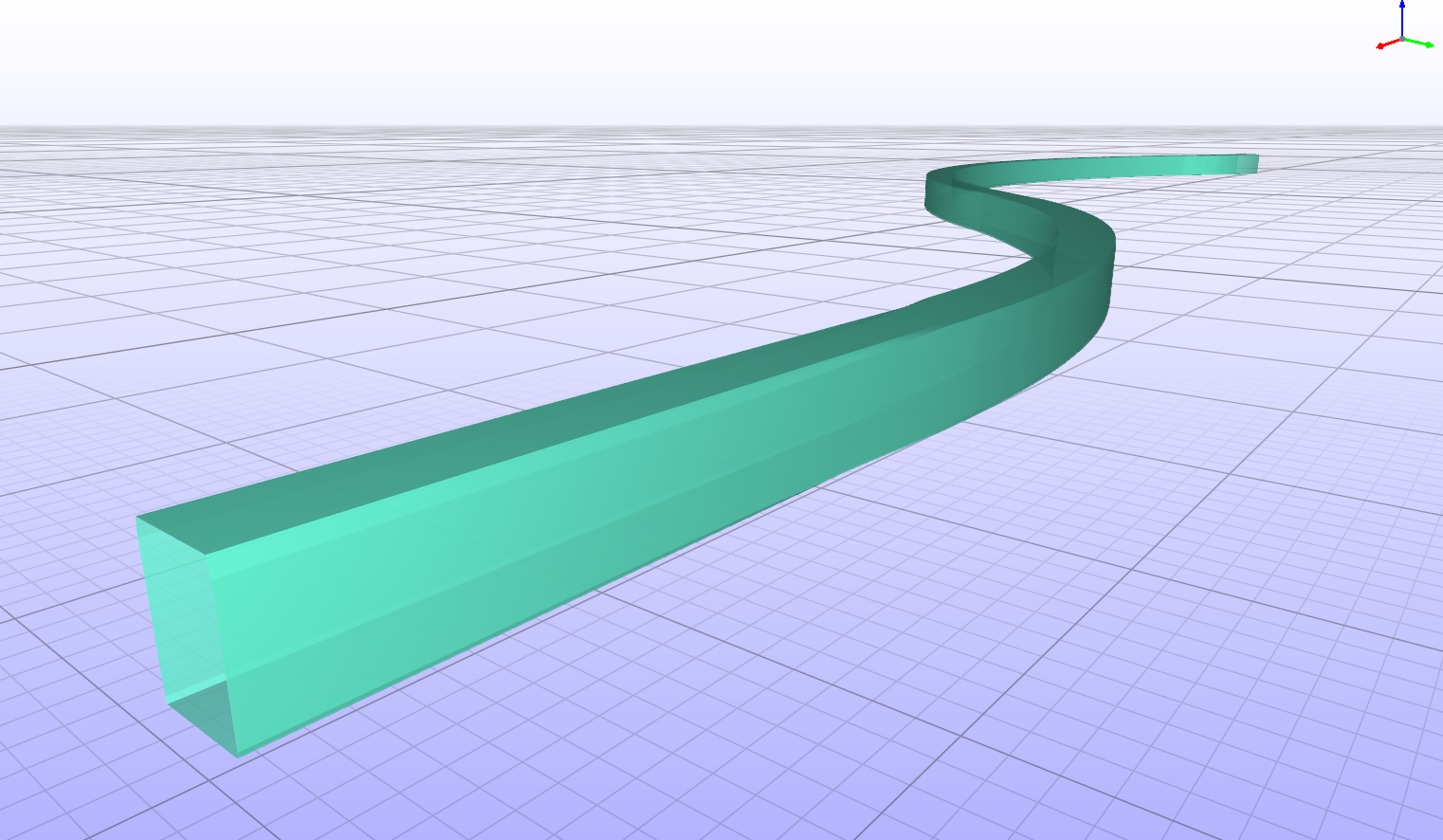Click the bottom front corner of the tube
The width and height of the screenshot is (1443, 840).
[237, 754]
